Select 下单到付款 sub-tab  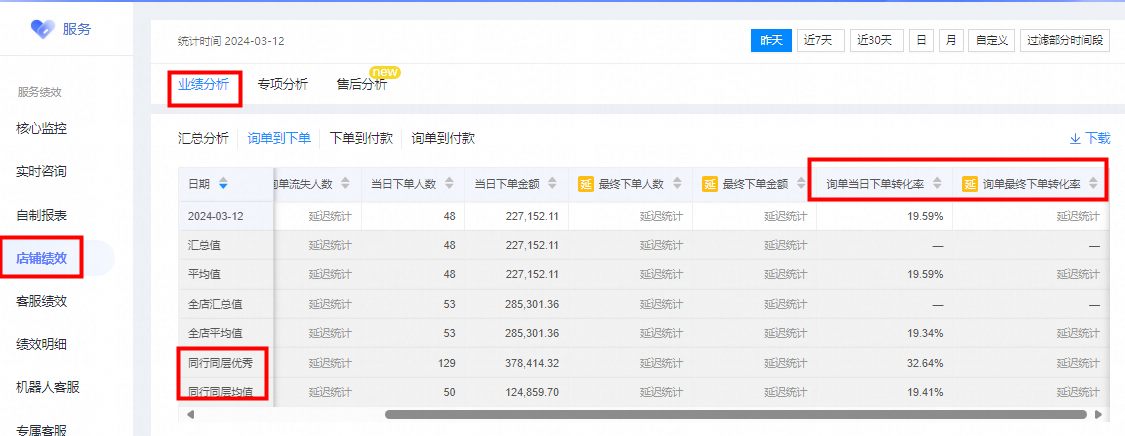click(361, 138)
